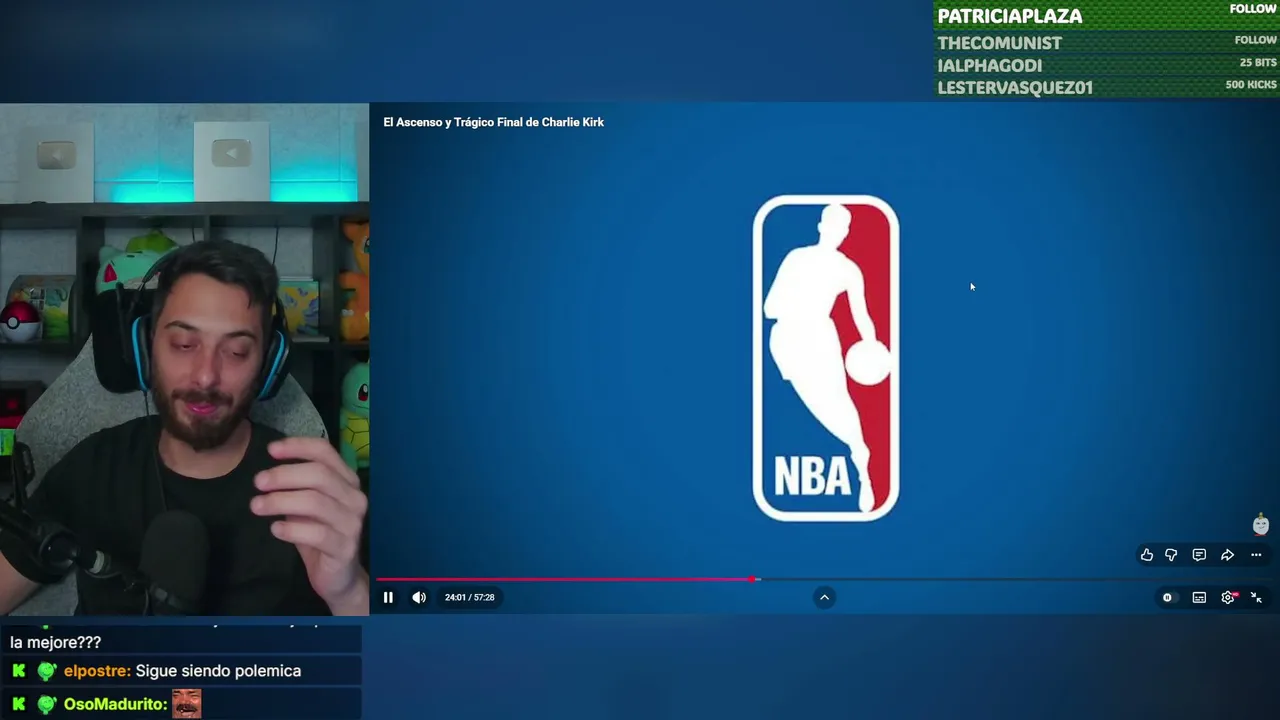
Task: Click chat message 'Sigue siendo polemica'
Action: tap(218, 671)
